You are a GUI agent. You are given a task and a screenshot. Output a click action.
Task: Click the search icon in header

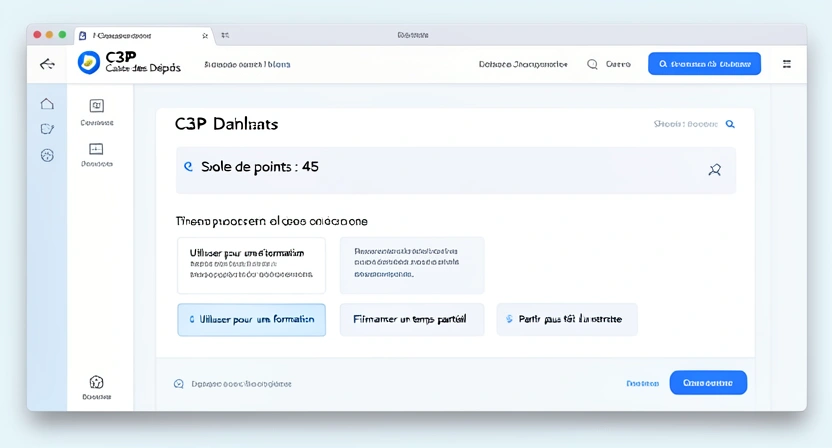pos(592,64)
